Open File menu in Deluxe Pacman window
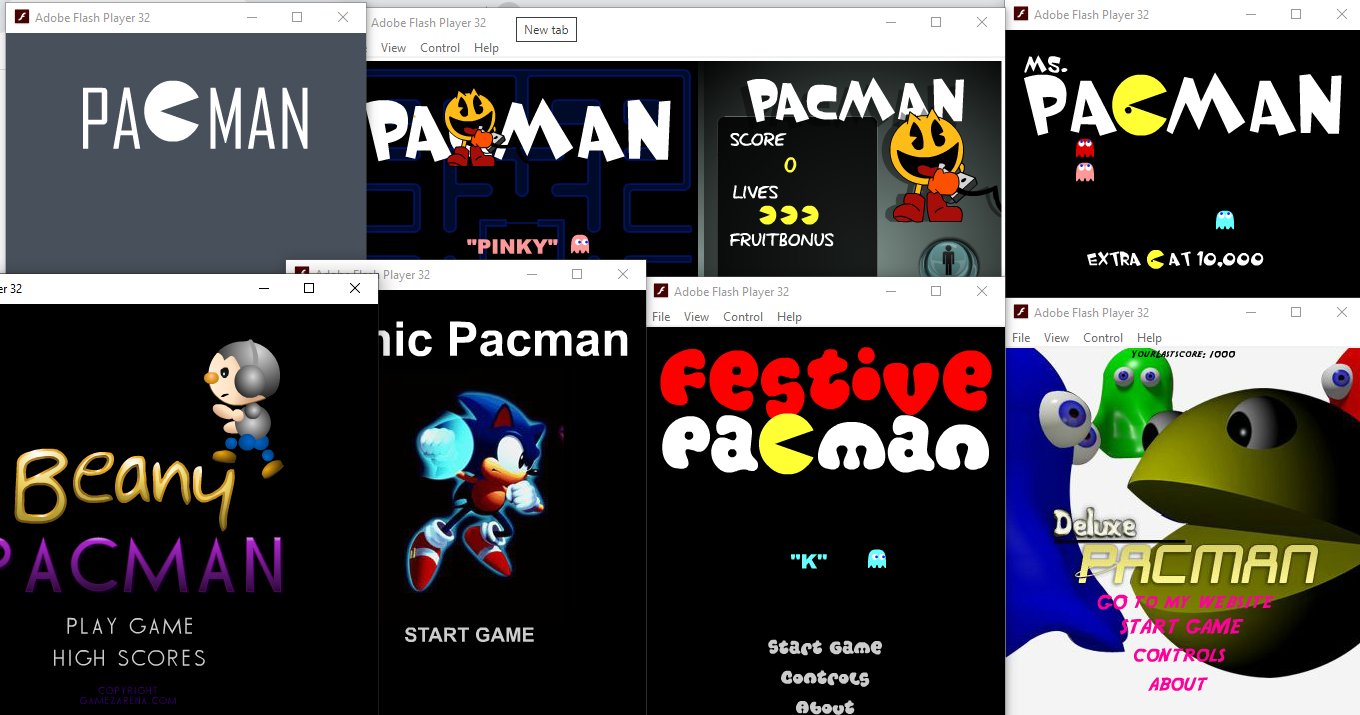 pos(1021,338)
